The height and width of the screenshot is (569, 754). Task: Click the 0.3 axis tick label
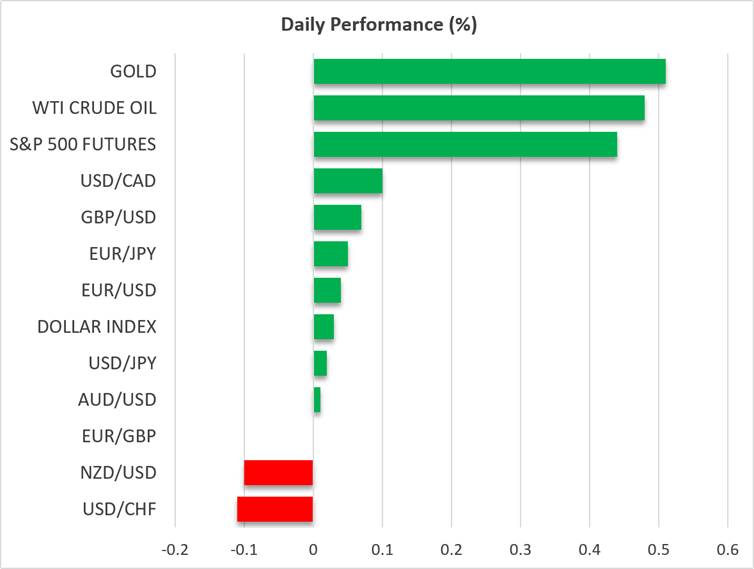[x=520, y=549]
